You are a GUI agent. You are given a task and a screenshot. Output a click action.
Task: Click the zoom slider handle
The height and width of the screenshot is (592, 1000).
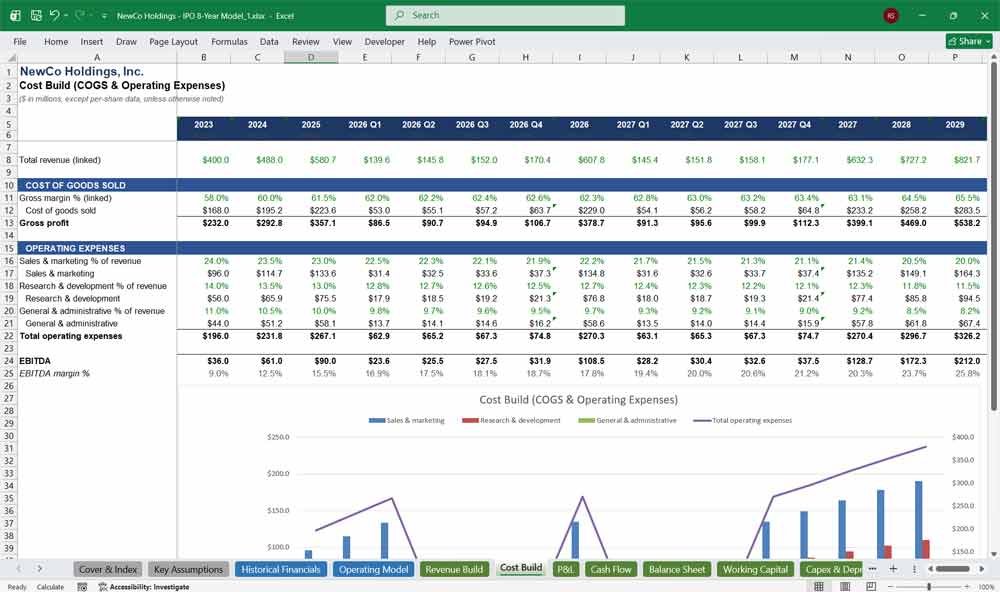pos(929,586)
